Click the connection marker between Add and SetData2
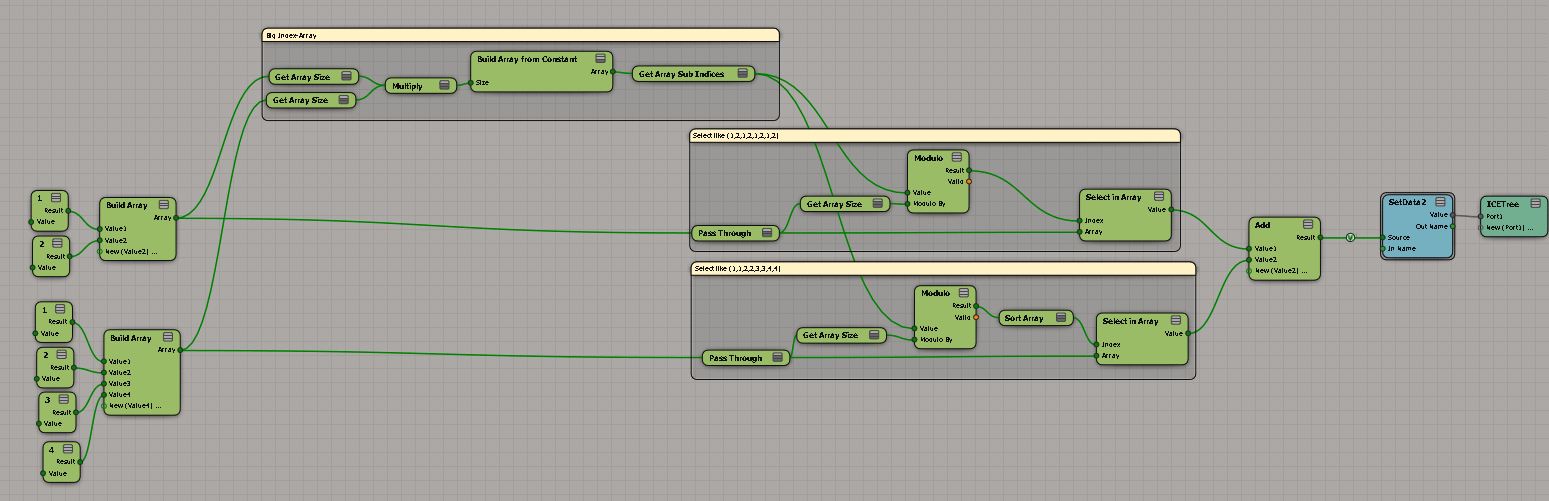 pos(1350,238)
